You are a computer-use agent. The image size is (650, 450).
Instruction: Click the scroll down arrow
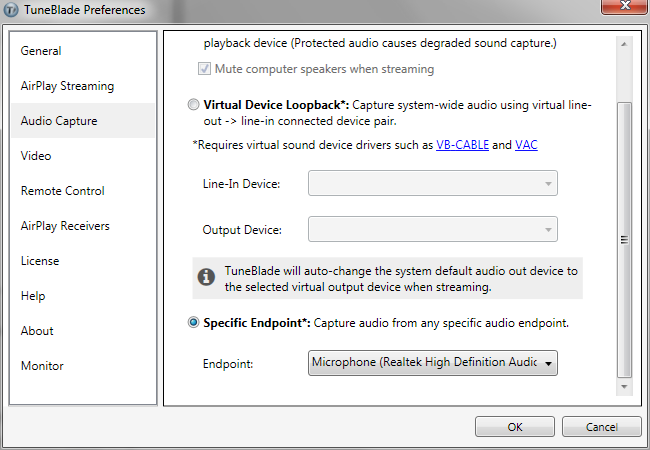point(624,387)
